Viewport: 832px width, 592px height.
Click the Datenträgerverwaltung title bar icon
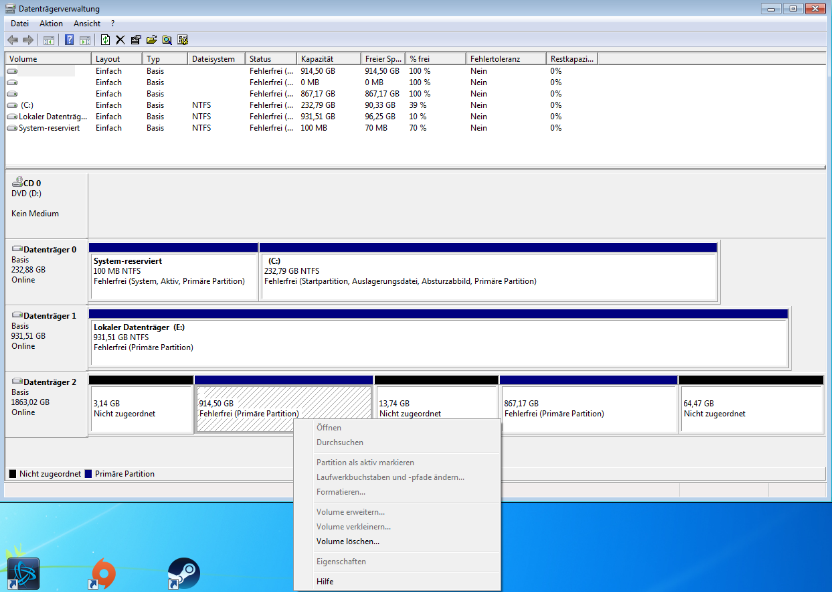10,8
